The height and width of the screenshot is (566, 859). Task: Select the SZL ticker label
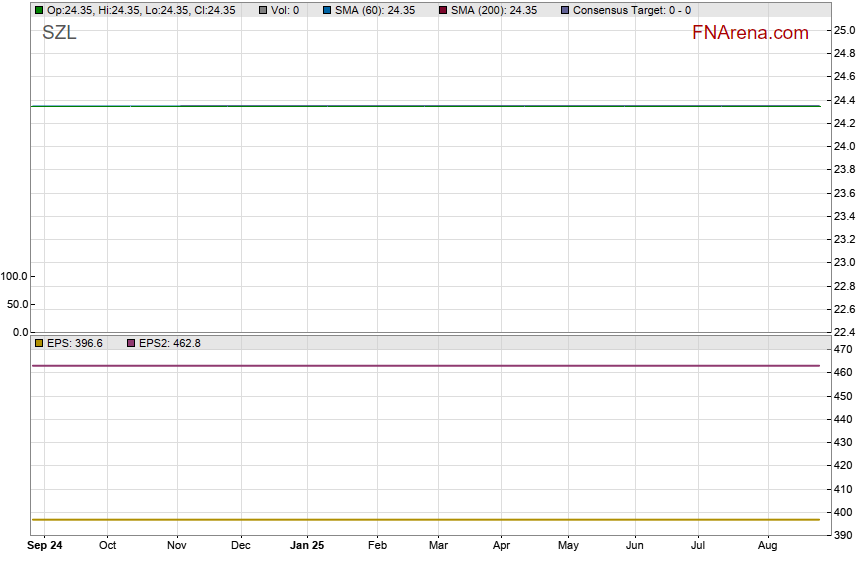click(59, 33)
